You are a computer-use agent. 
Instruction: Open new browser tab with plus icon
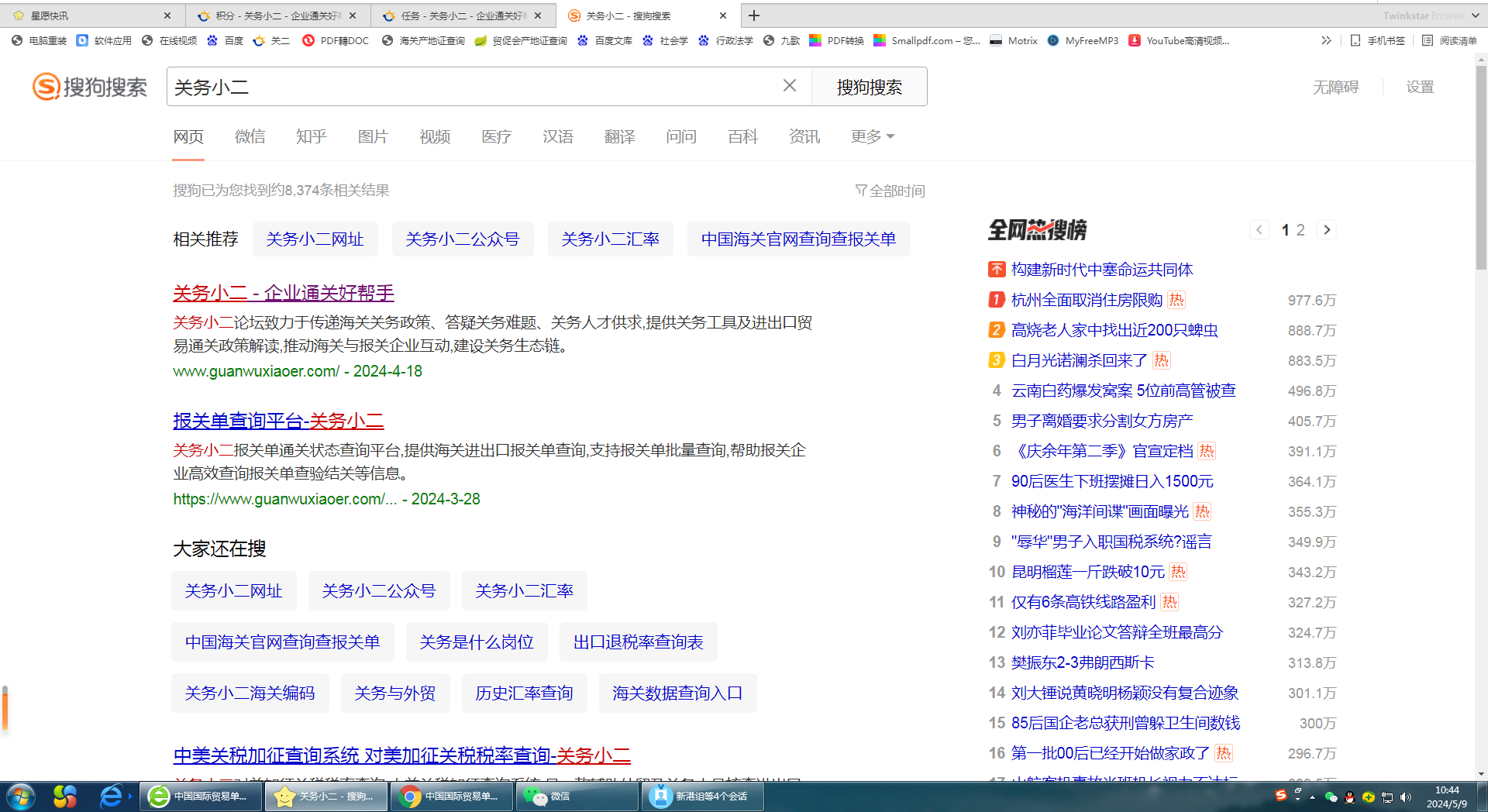(x=753, y=15)
